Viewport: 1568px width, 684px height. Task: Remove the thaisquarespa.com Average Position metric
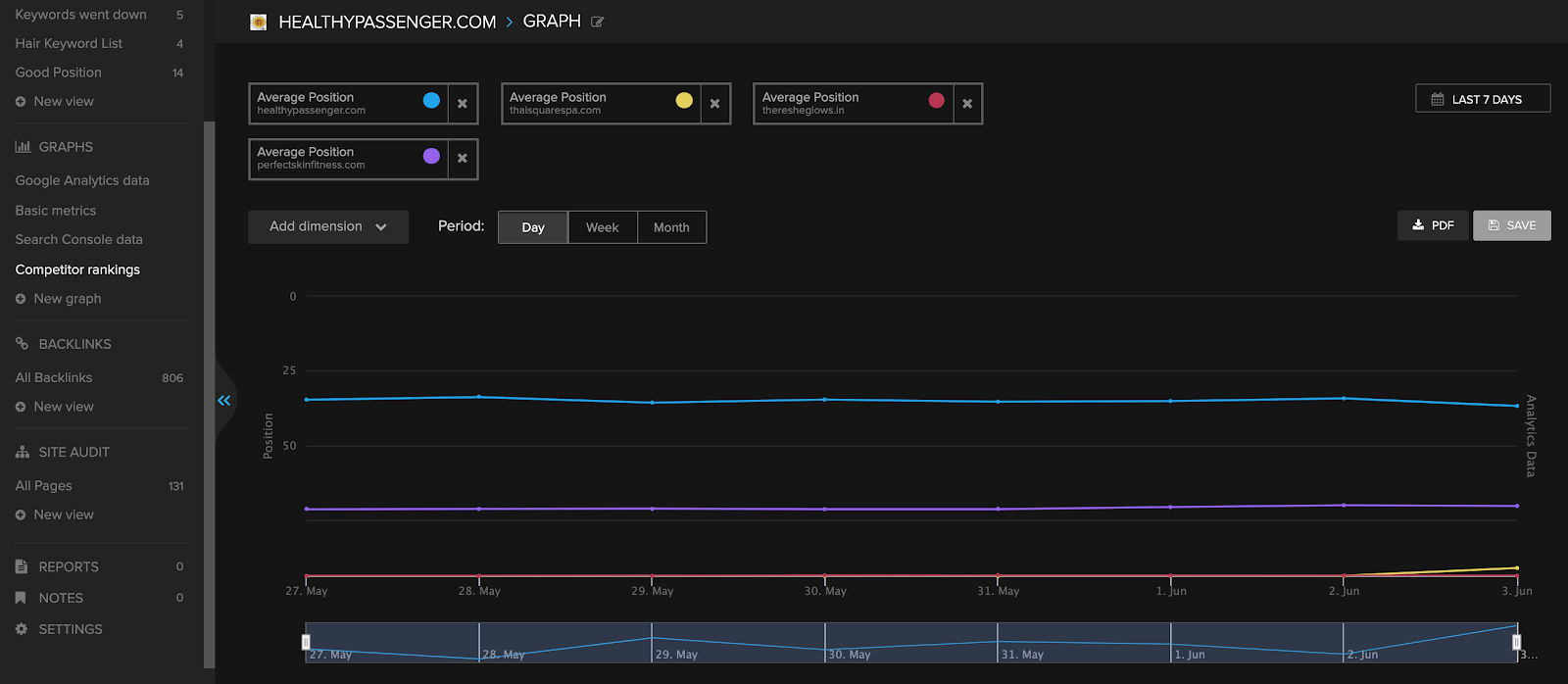coord(714,104)
